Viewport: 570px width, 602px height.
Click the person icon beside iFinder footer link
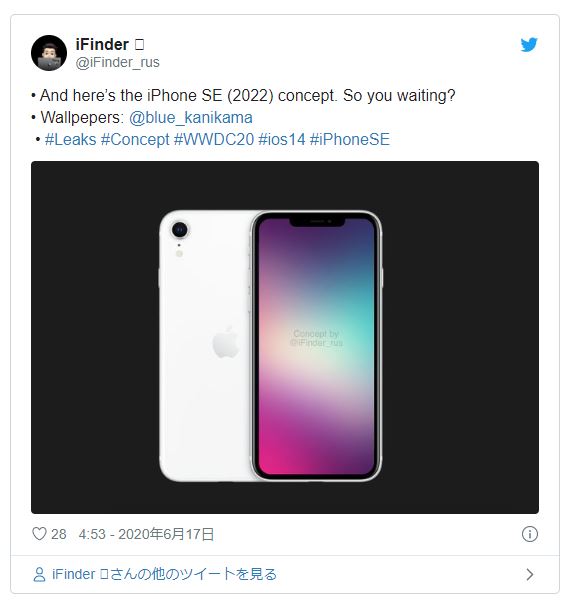pos(39,575)
